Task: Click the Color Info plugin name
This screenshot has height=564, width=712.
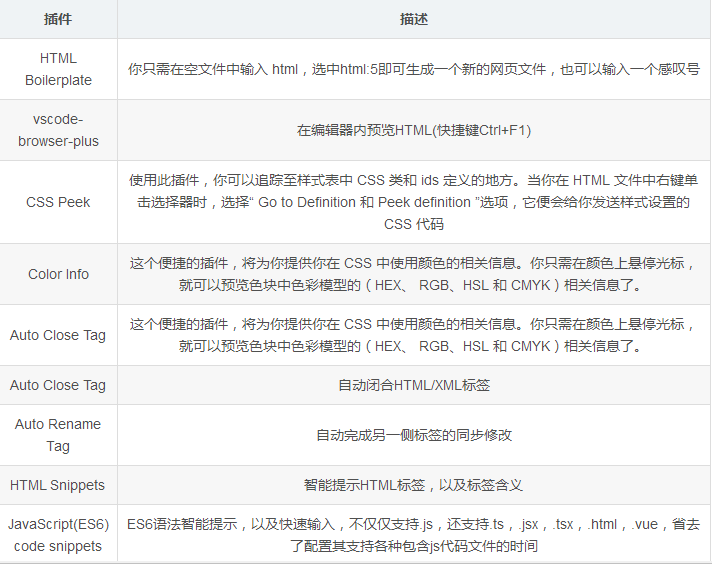Action: (58, 274)
